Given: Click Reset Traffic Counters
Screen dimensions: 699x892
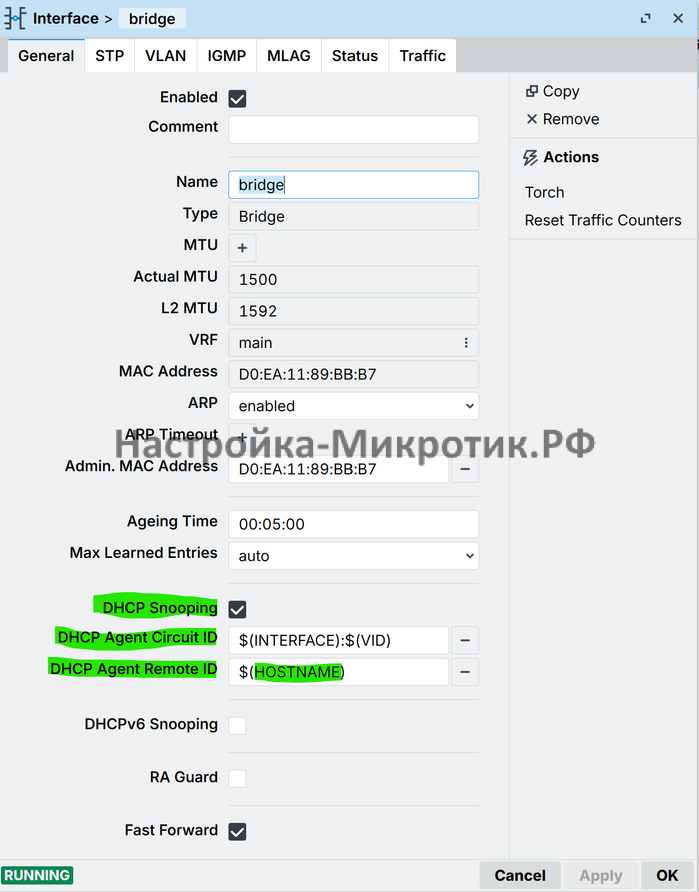Looking at the screenshot, I should [603, 220].
